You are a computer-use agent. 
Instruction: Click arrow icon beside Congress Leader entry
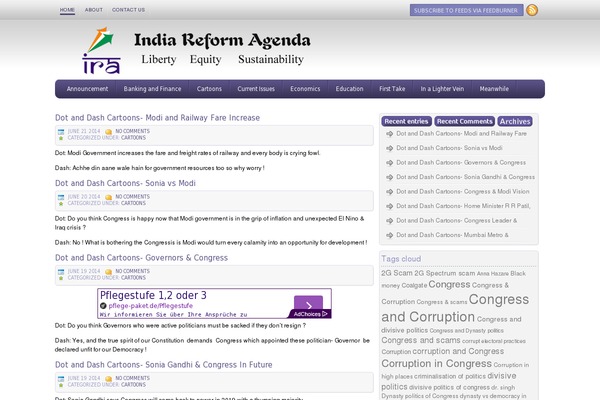(x=390, y=221)
